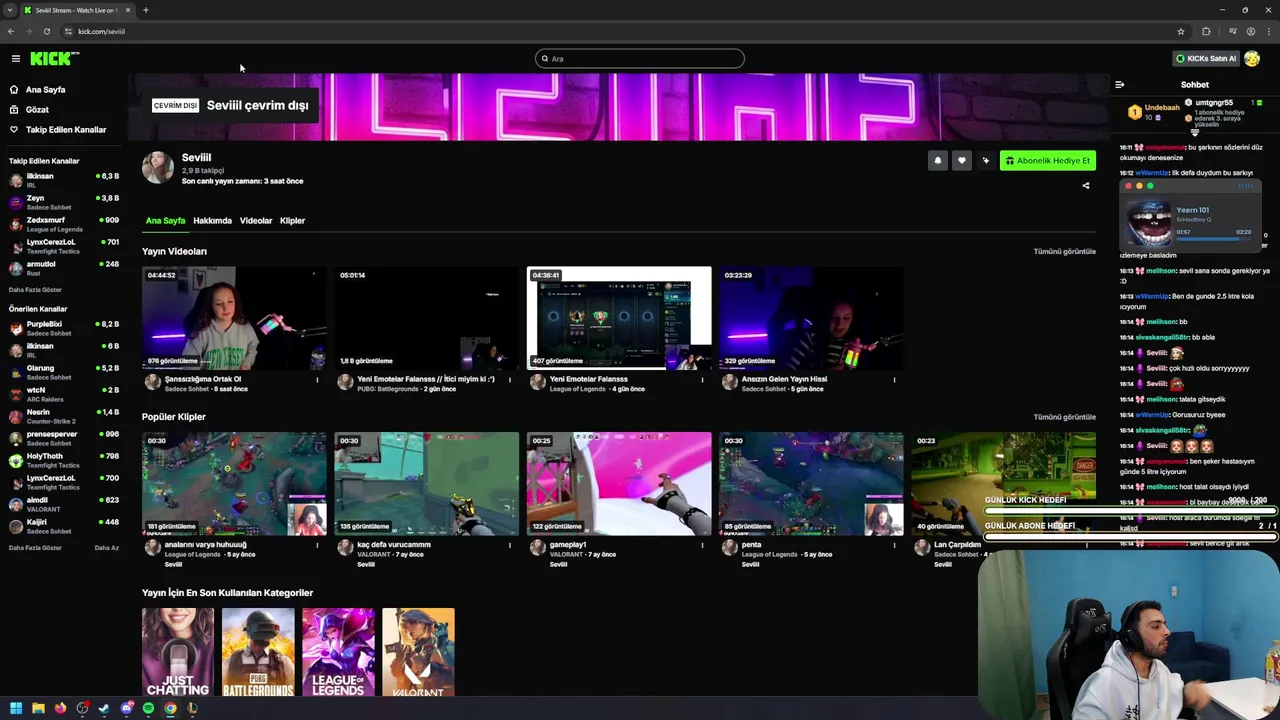Open the PUBG Battlegrounds category card

[x=258, y=652]
